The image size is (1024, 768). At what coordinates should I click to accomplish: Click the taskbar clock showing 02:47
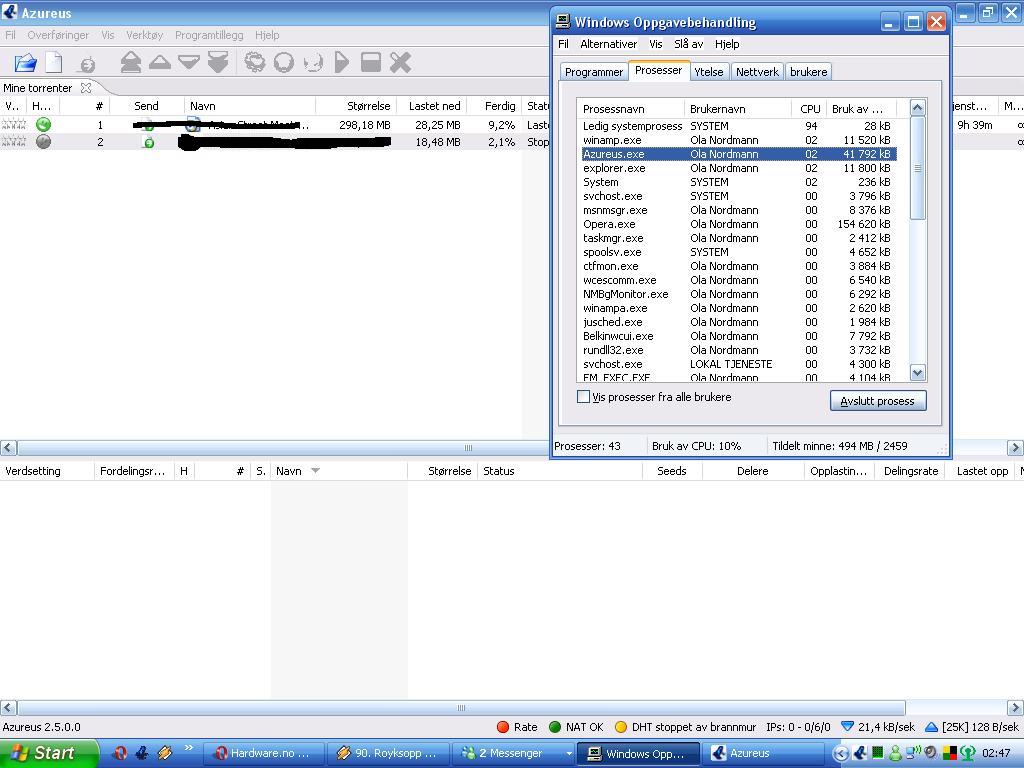pyautogui.click(x=996, y=754)
